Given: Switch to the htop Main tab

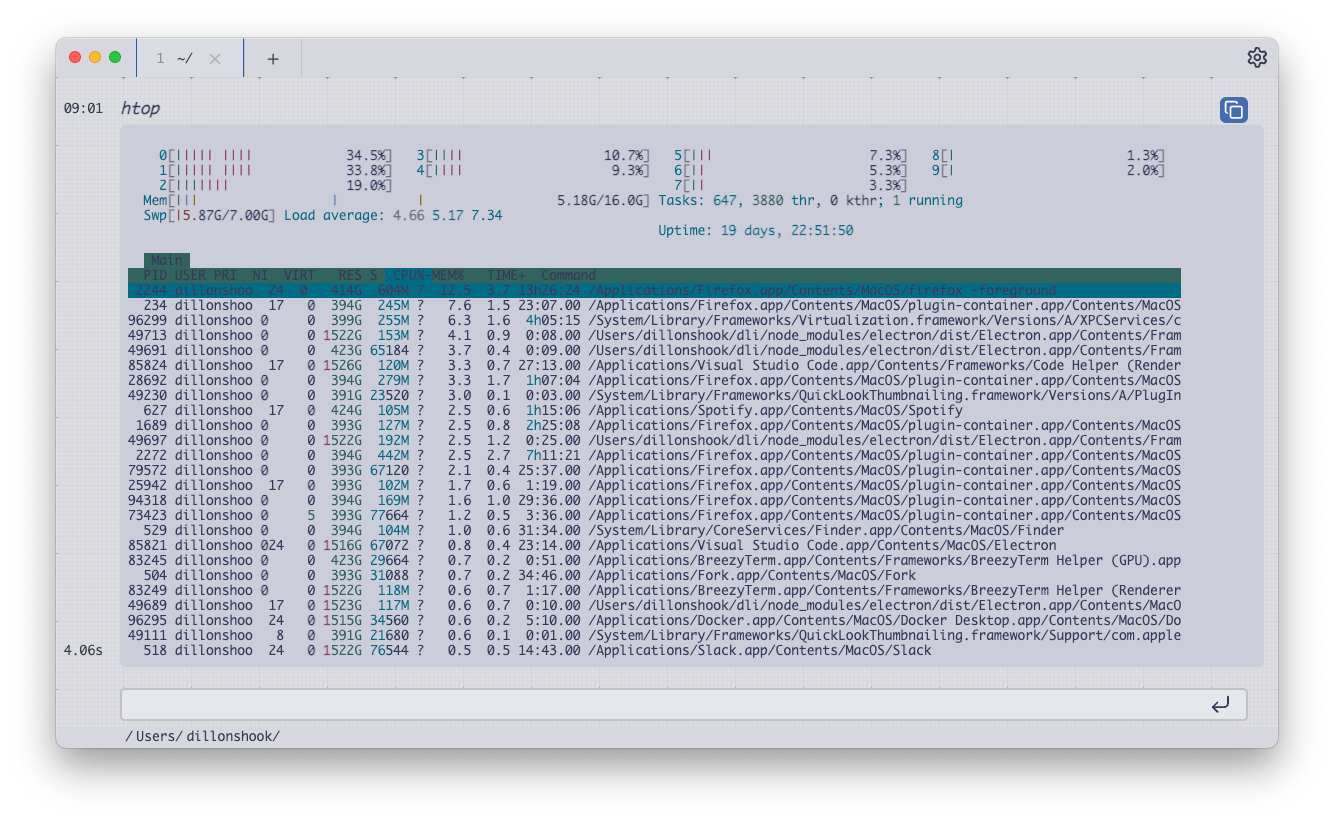Looking at the screenshot, I should pyautogui.click(x=167, y=260).
